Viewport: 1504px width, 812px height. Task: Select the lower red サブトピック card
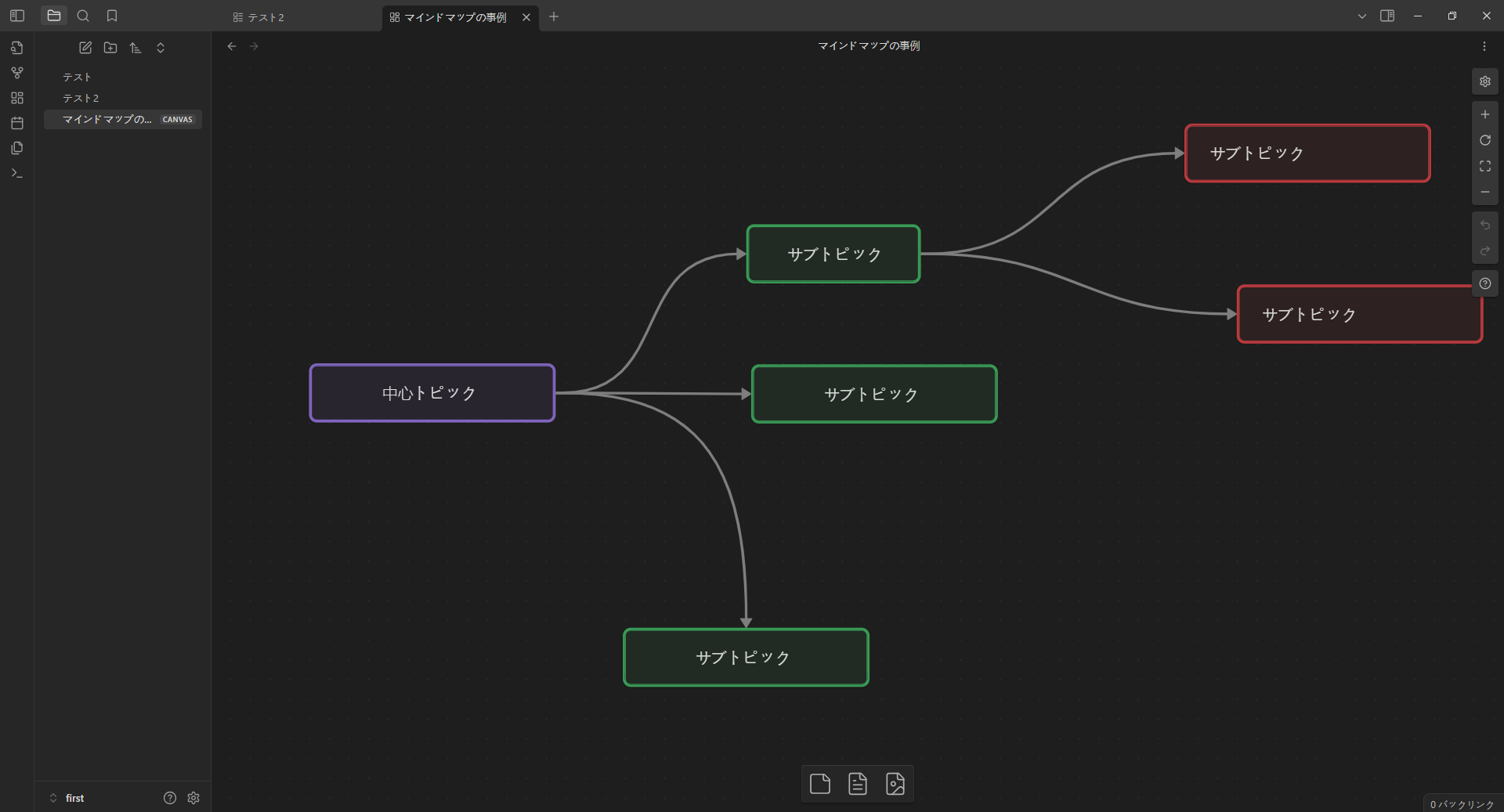point(1359,314)
